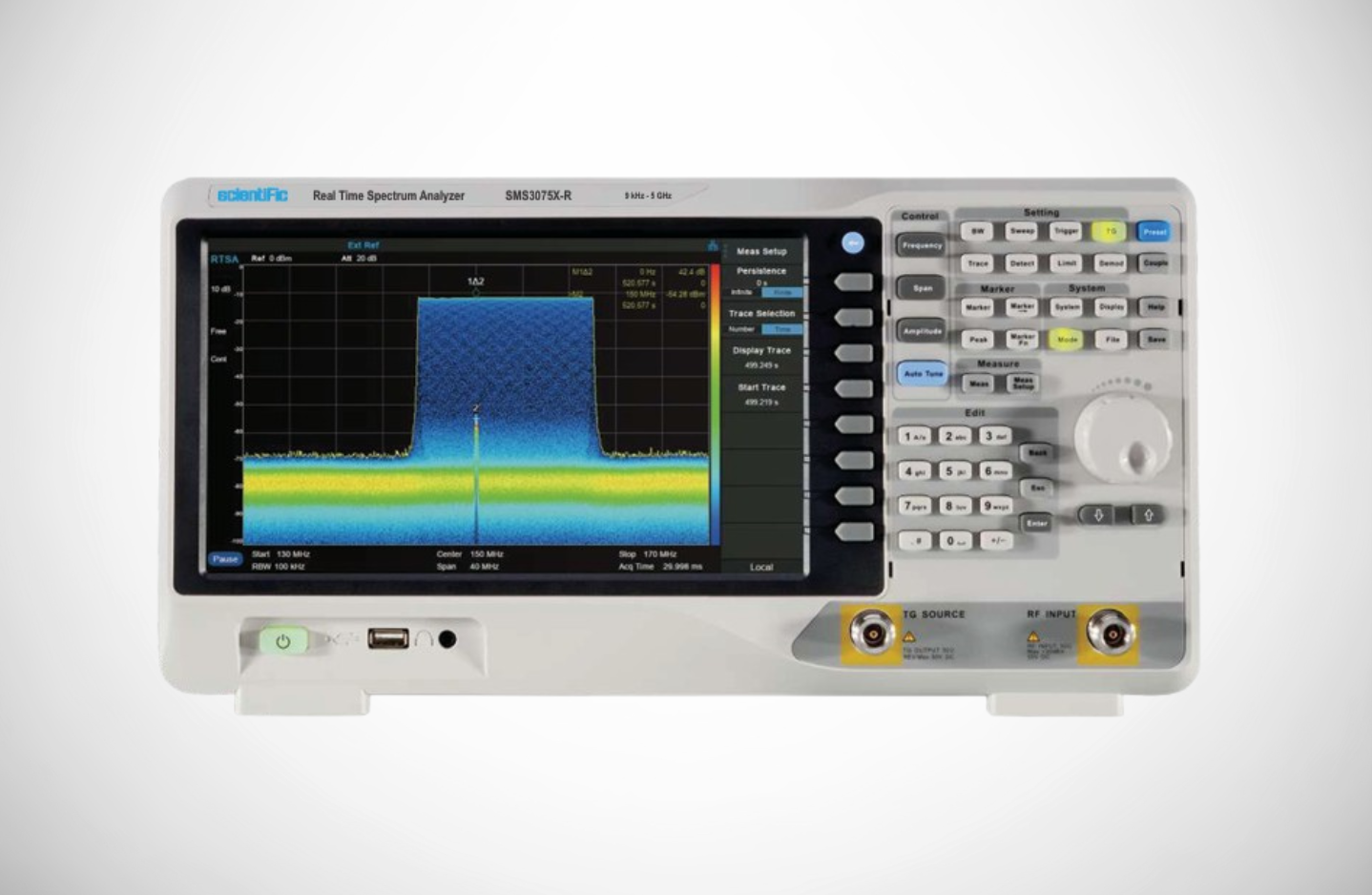Hit the Marker key
Screen dimensions: 1372x895
click(x=978, y=307)
